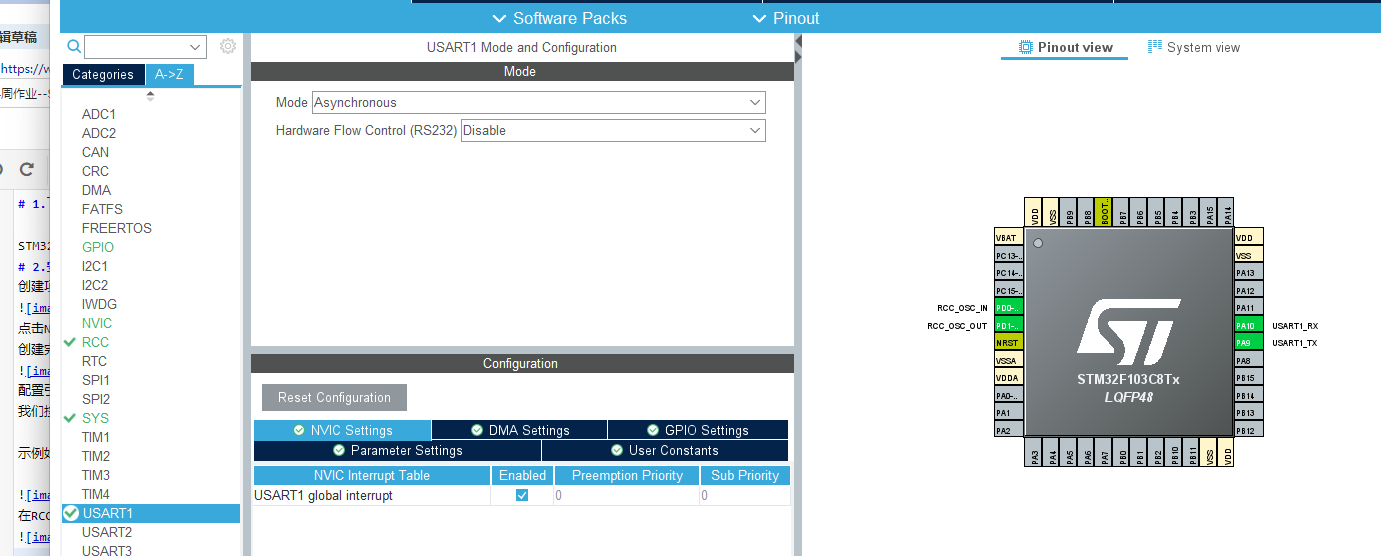Click the PA9 USART1_TX pin

1249,343
